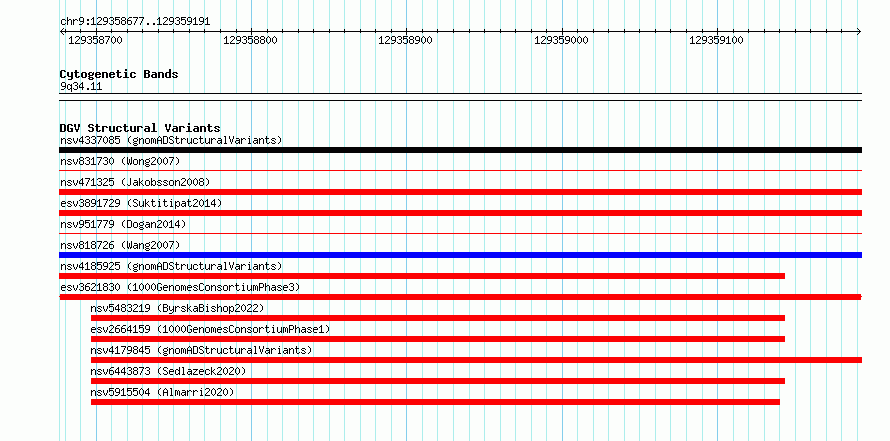Open esv3891729 (Suktitipat2014) variant label

click(x=141, y=203)
